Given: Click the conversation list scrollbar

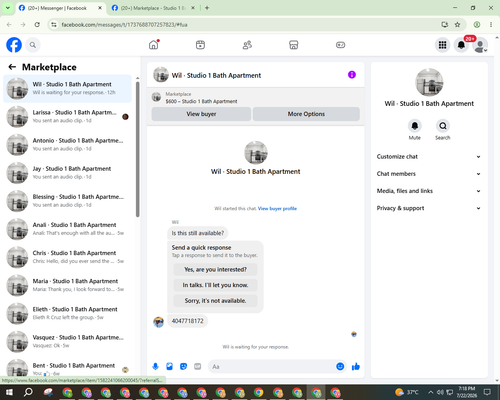Looking at the screenshot, I should (137, 149).
